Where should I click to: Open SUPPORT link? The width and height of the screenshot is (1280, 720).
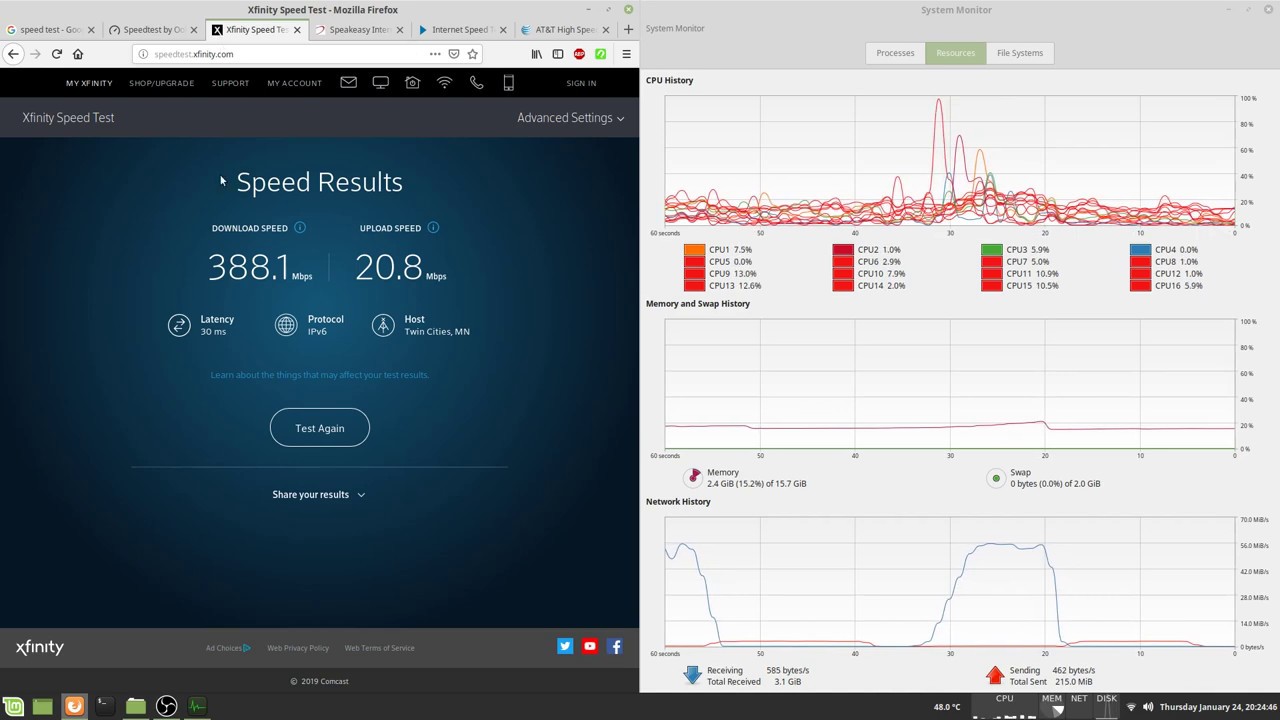click(230, 83)
